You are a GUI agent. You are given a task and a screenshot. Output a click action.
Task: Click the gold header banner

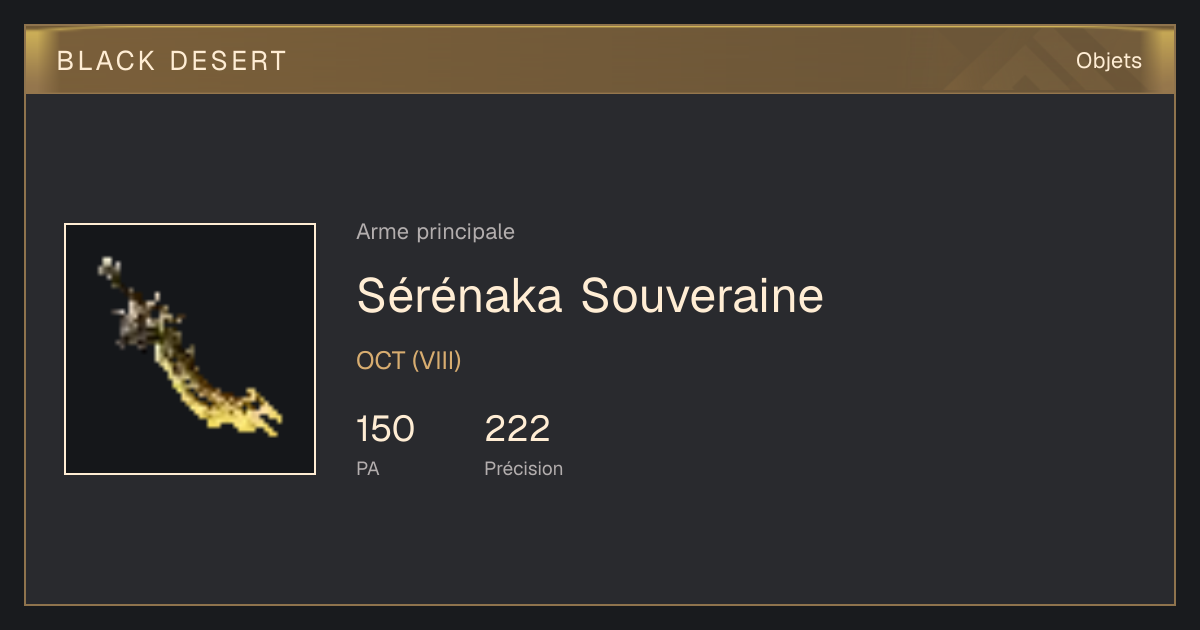[600, 60]
